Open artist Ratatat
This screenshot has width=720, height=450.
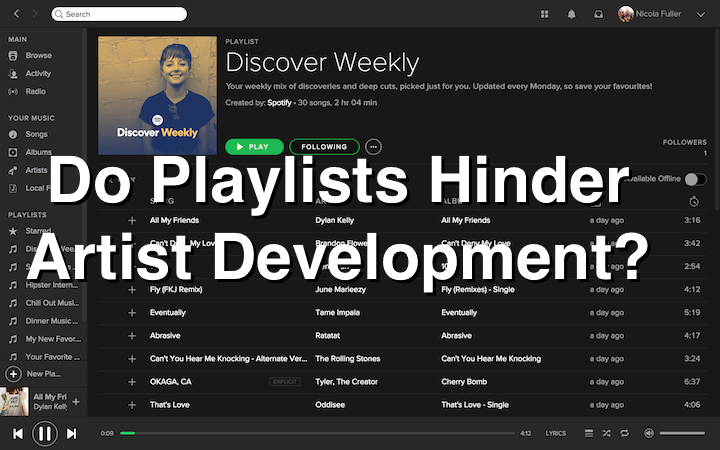327,336
